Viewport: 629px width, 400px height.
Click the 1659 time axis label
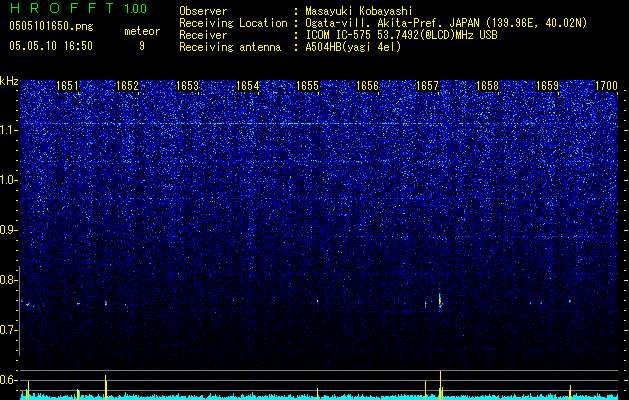(548, 86)
